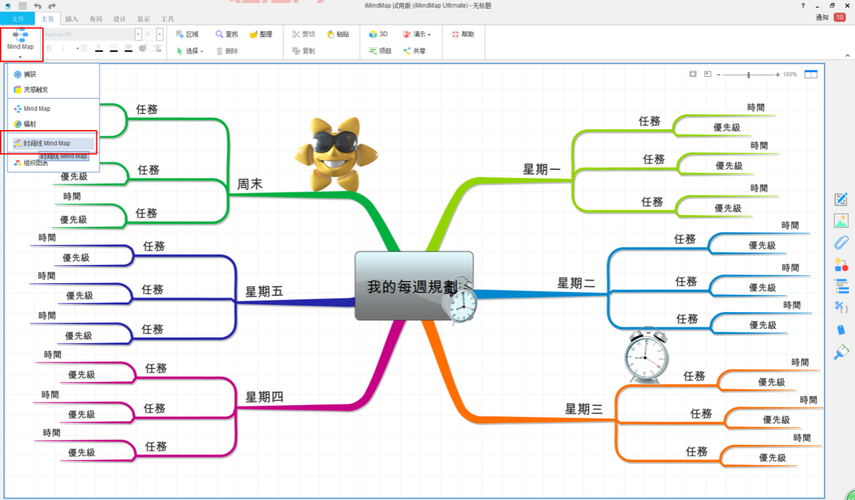
Task: Expand the Mind Map view dropdown arrow
Action: pos(20,59)
